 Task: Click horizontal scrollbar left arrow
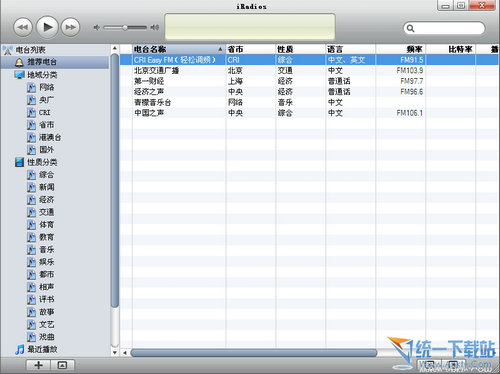click(125, 353)
